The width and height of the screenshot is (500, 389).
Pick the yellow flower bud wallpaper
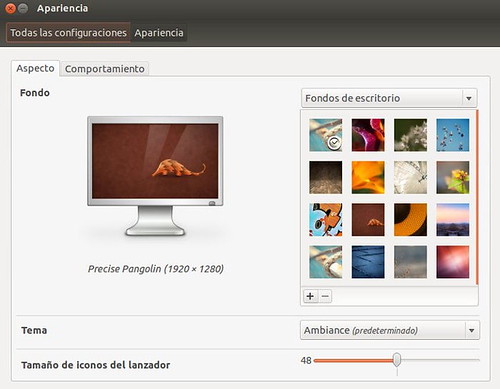[453, 177]
